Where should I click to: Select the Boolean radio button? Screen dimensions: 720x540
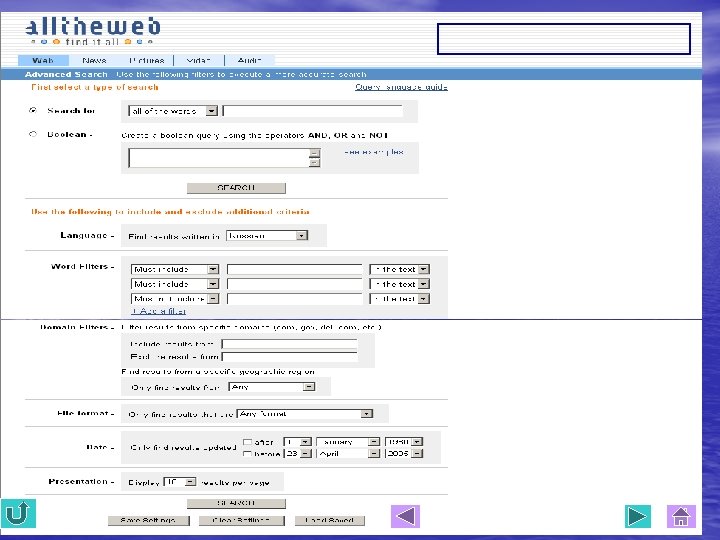pyautogui.click(x=33, y=134)
